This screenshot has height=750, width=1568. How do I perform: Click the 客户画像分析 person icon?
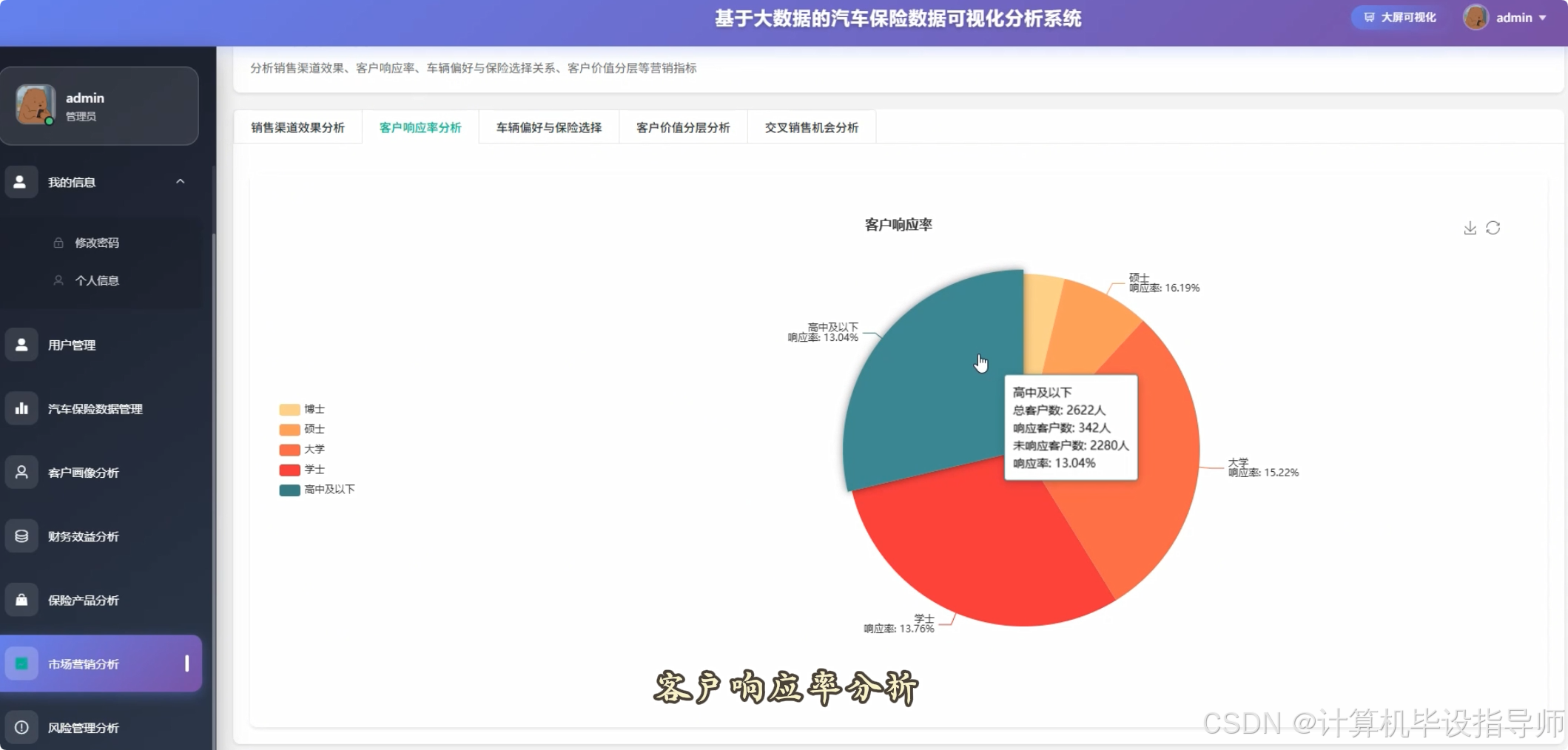(21, 472)
